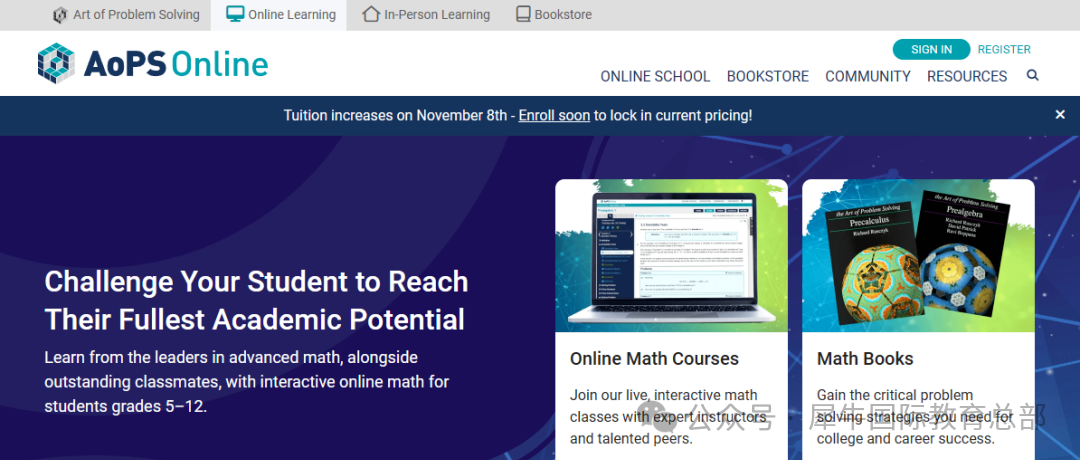Click the AoPS Online wordmark
The image size is (1080, 460).
pyautogui.click(x=176, y=64)
